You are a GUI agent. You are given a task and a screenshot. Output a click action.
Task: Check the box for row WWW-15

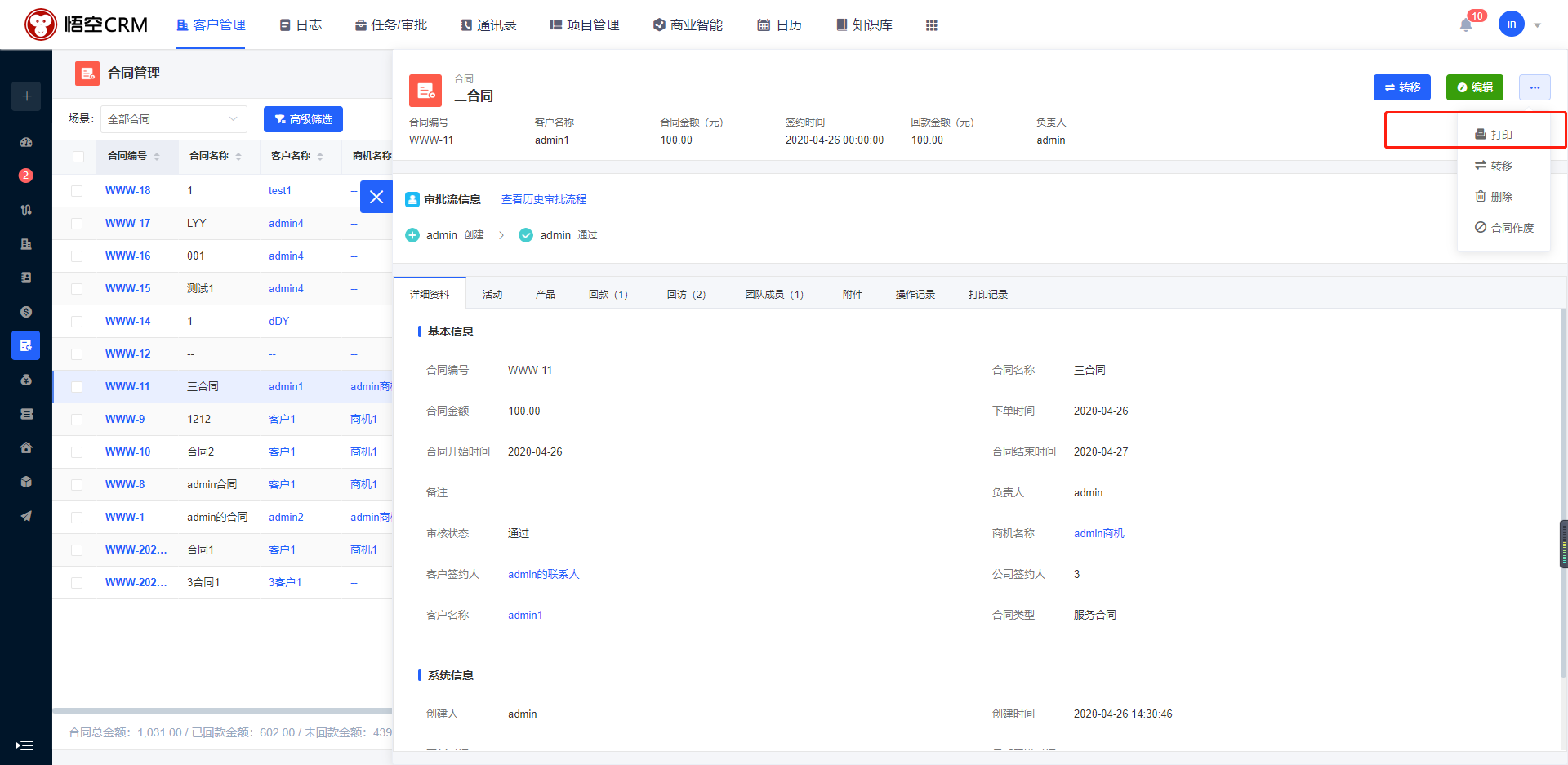coord(77,289)
